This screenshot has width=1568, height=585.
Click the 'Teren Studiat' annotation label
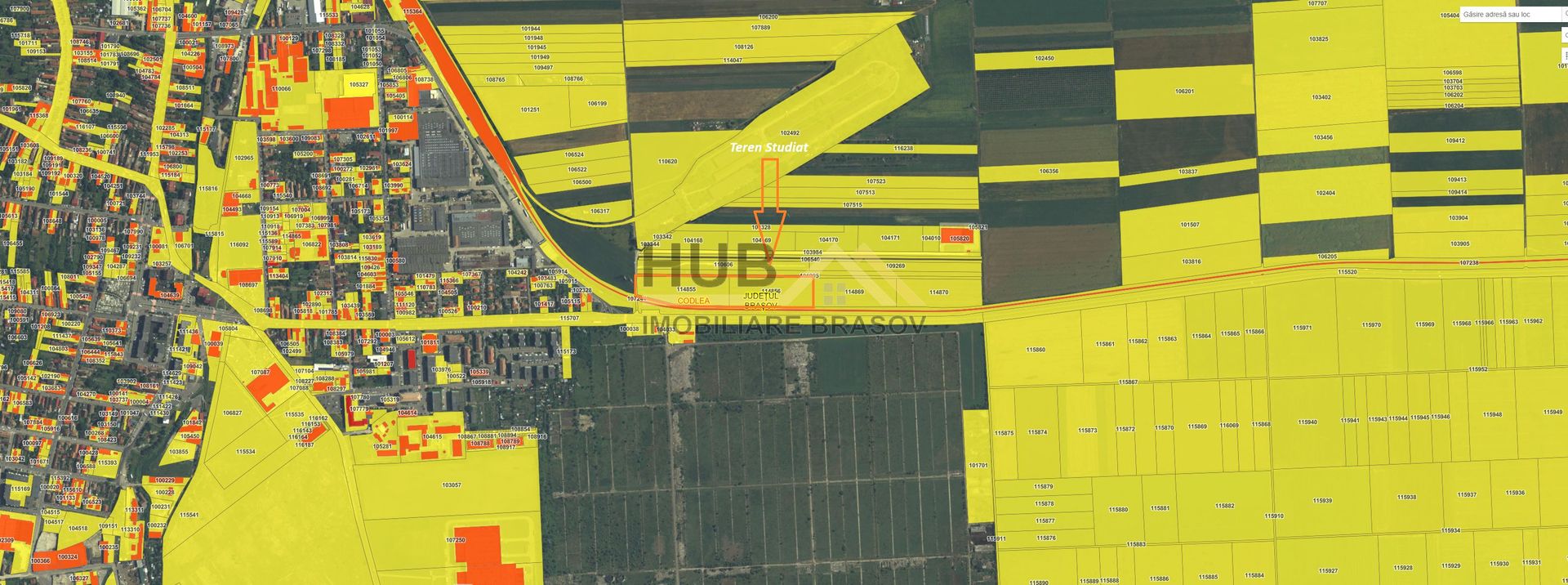768,147
